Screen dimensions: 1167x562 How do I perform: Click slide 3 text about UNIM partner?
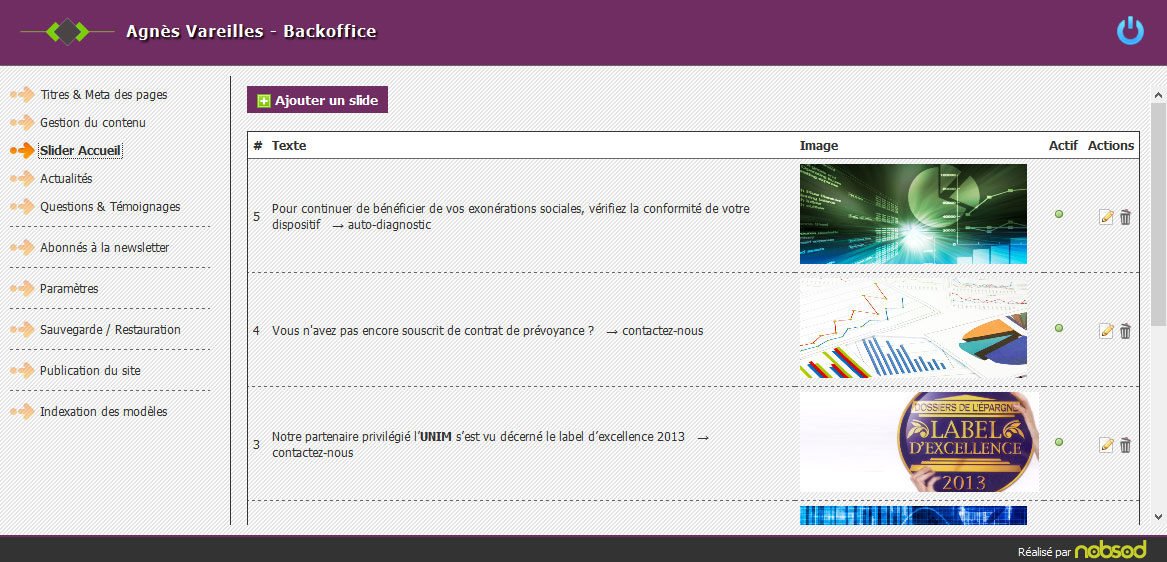491,444
